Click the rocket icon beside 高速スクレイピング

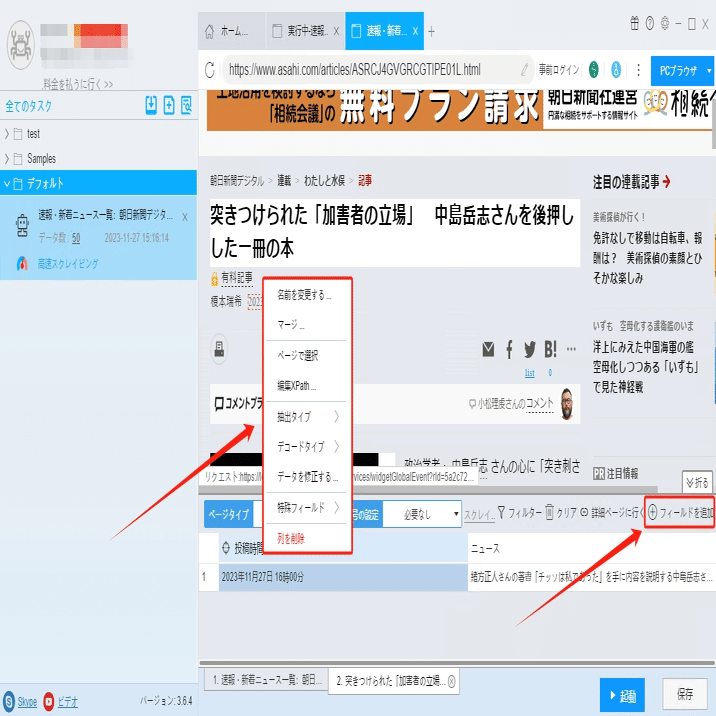pyautogui.click(x=22, y=263)
